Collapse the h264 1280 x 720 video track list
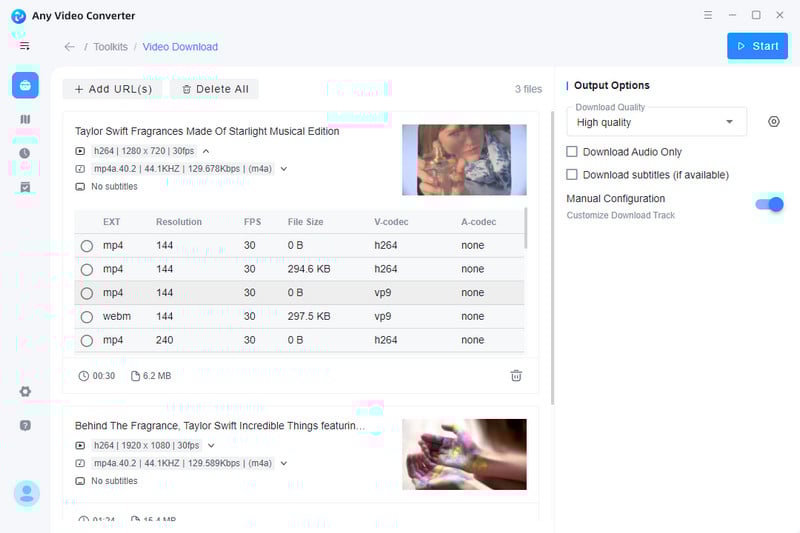Viewport: 800px width, 533px height. point(206,151)
